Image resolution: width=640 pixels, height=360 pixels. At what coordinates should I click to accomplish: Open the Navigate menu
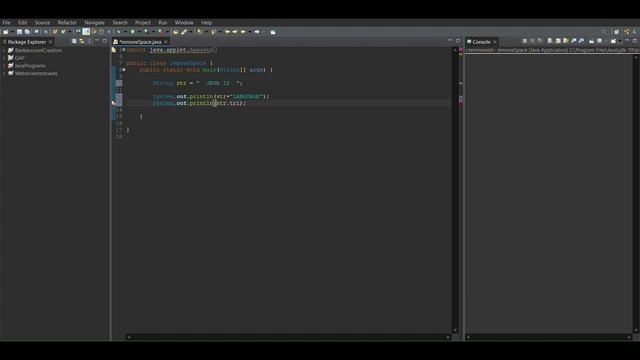coord(94,23)
